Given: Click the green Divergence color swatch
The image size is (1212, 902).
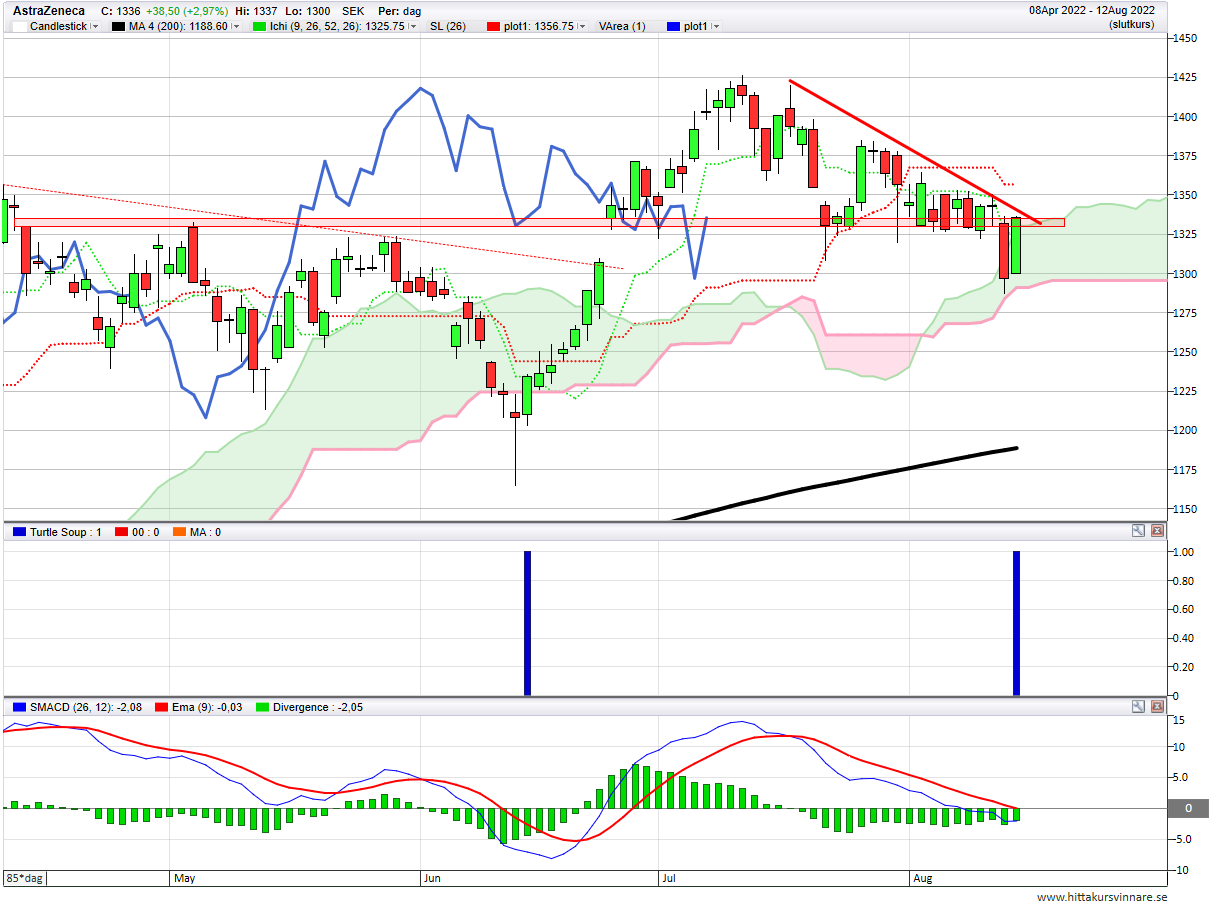Looking at the screenshot, I should pos(264,707).
